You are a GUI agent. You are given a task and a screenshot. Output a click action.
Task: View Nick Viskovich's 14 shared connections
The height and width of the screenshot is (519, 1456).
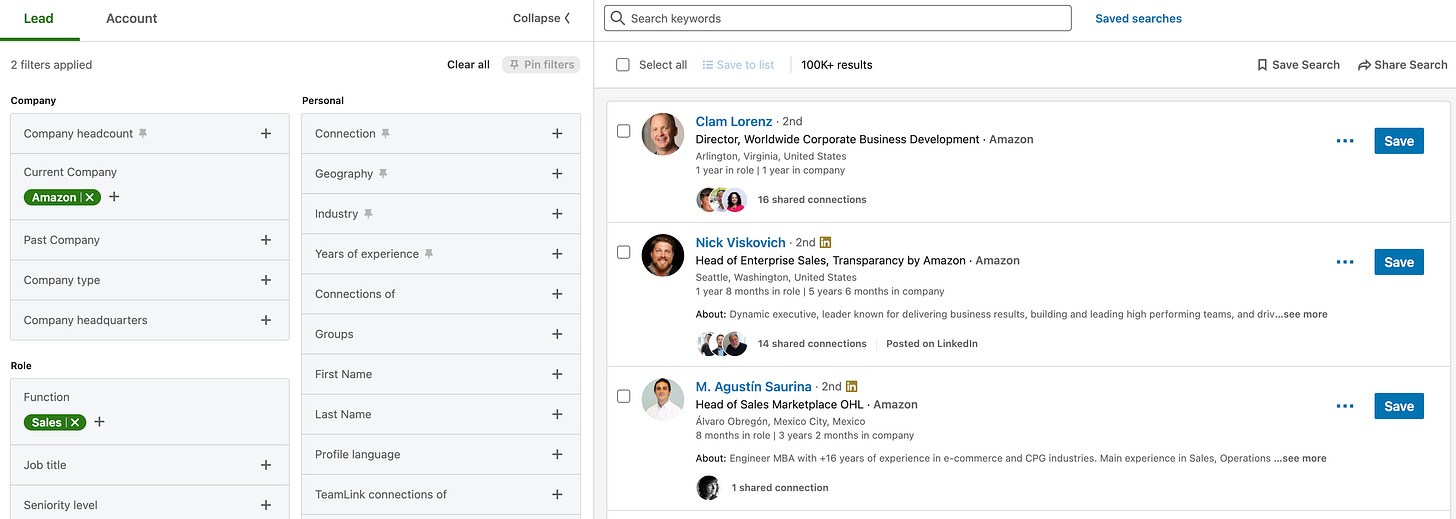[812, 344]
